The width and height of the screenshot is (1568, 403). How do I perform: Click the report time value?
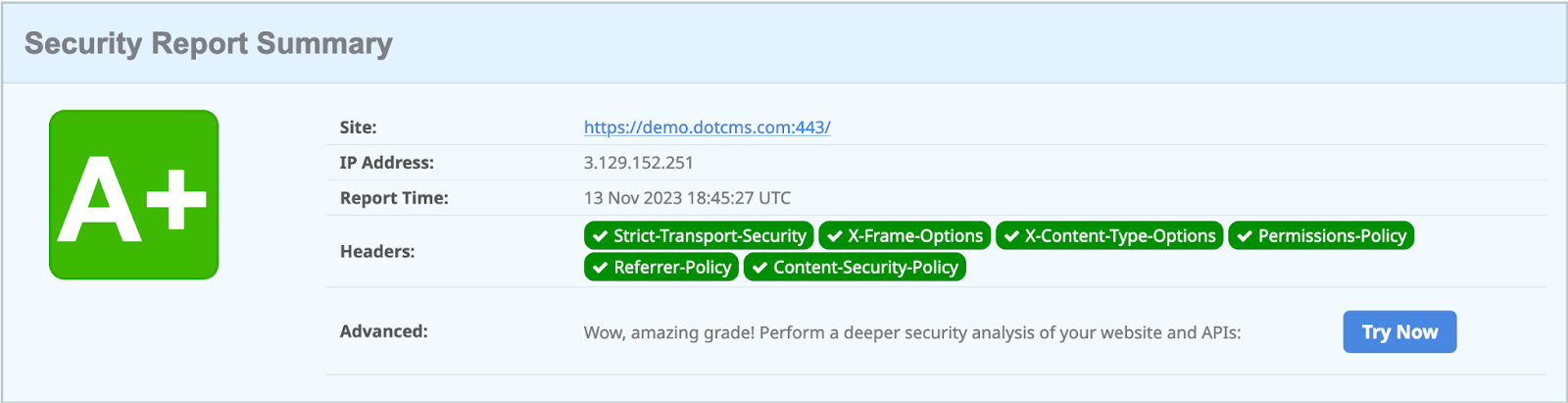click(x=687, y=198)
